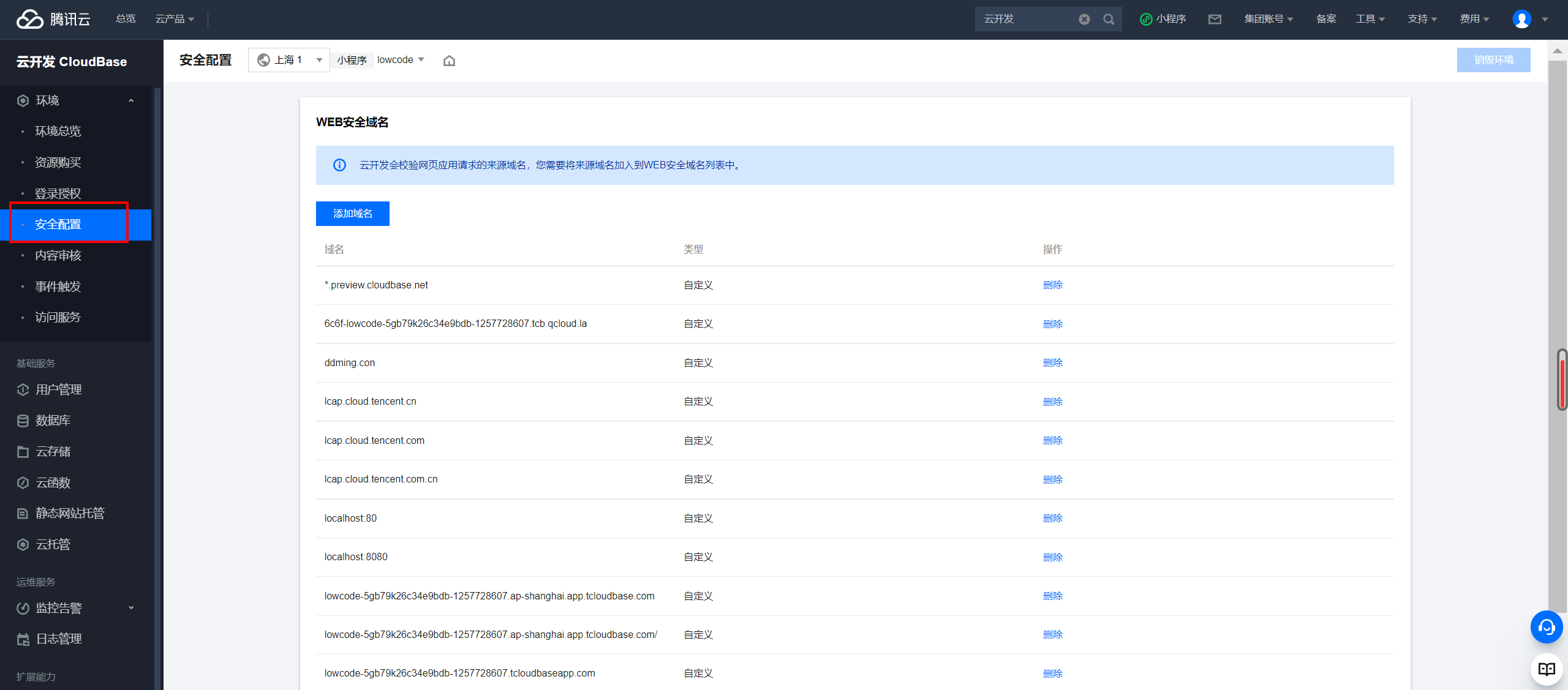This screenshot has width=1568, height=690.
Task: Click the page vertical scrollbar thumb
Action: pyautogui.click(x=1562, y=380)
